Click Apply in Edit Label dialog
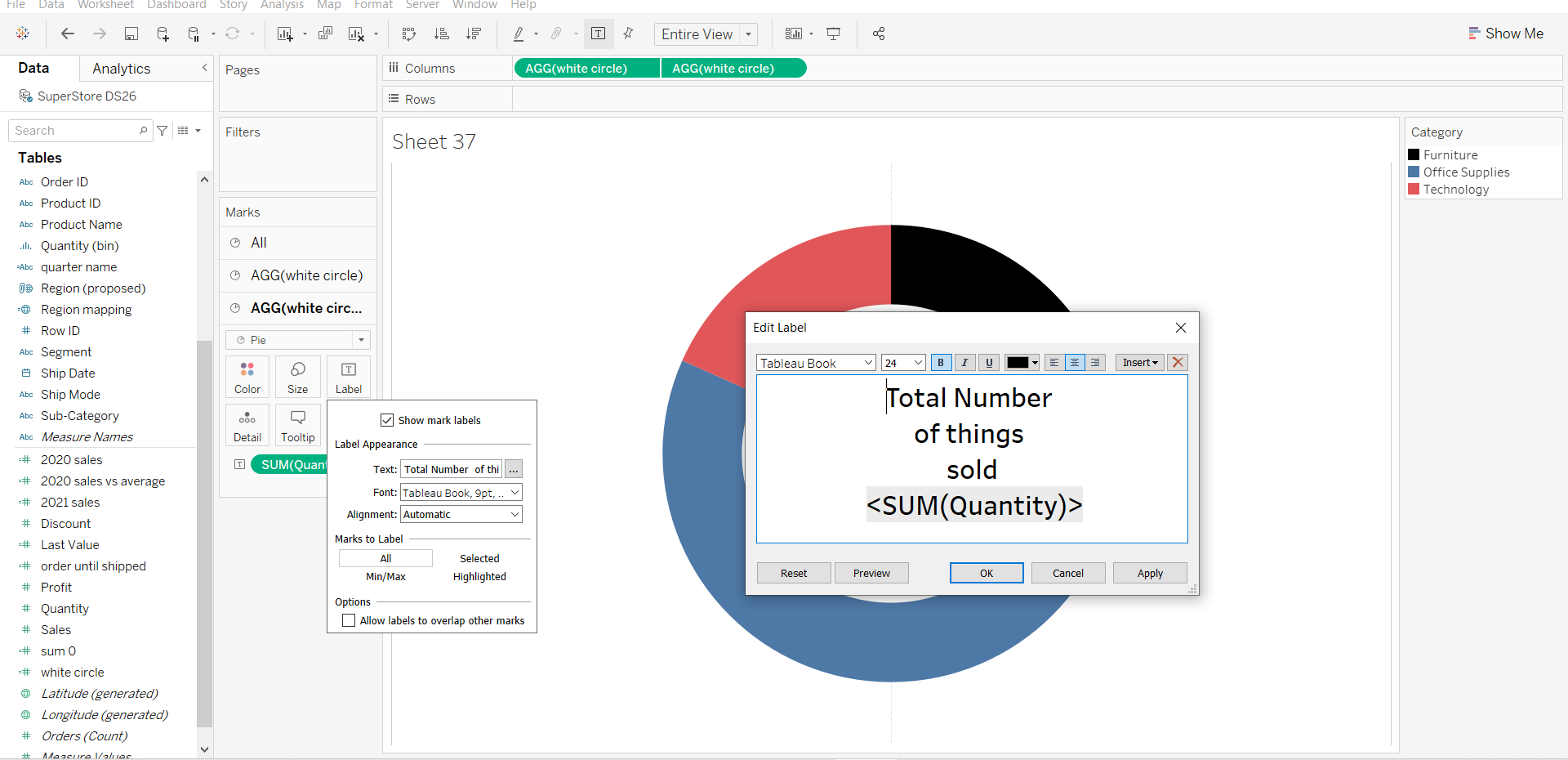 coord(1150,573)
